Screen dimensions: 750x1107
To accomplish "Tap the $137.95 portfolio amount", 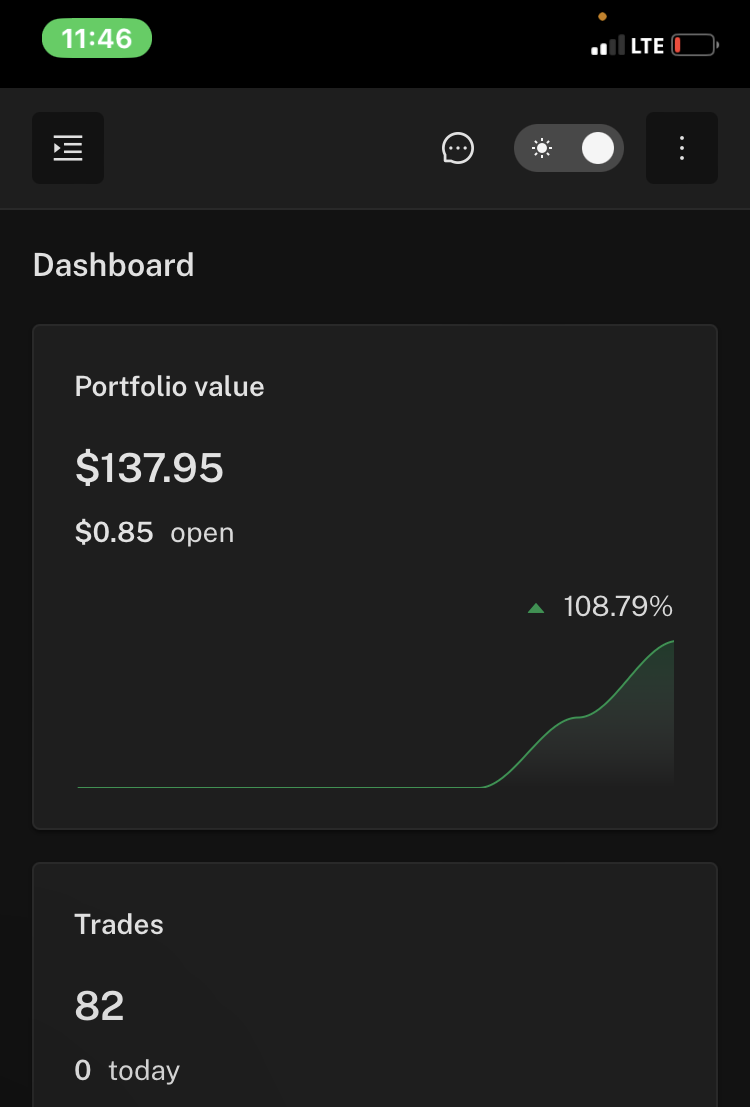I will click(149, 468).
